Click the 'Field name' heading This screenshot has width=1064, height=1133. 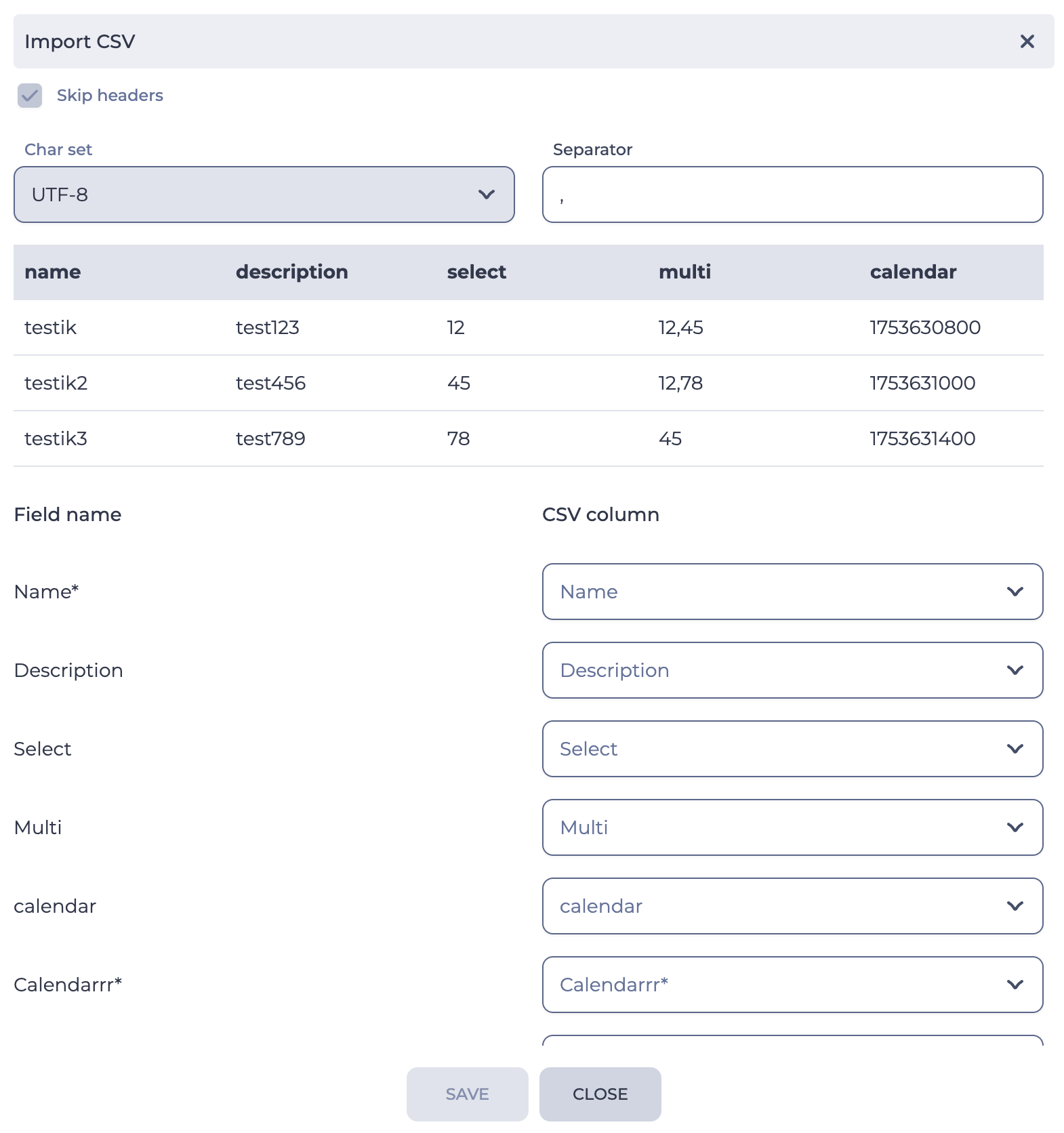click(x=68, y=514)
